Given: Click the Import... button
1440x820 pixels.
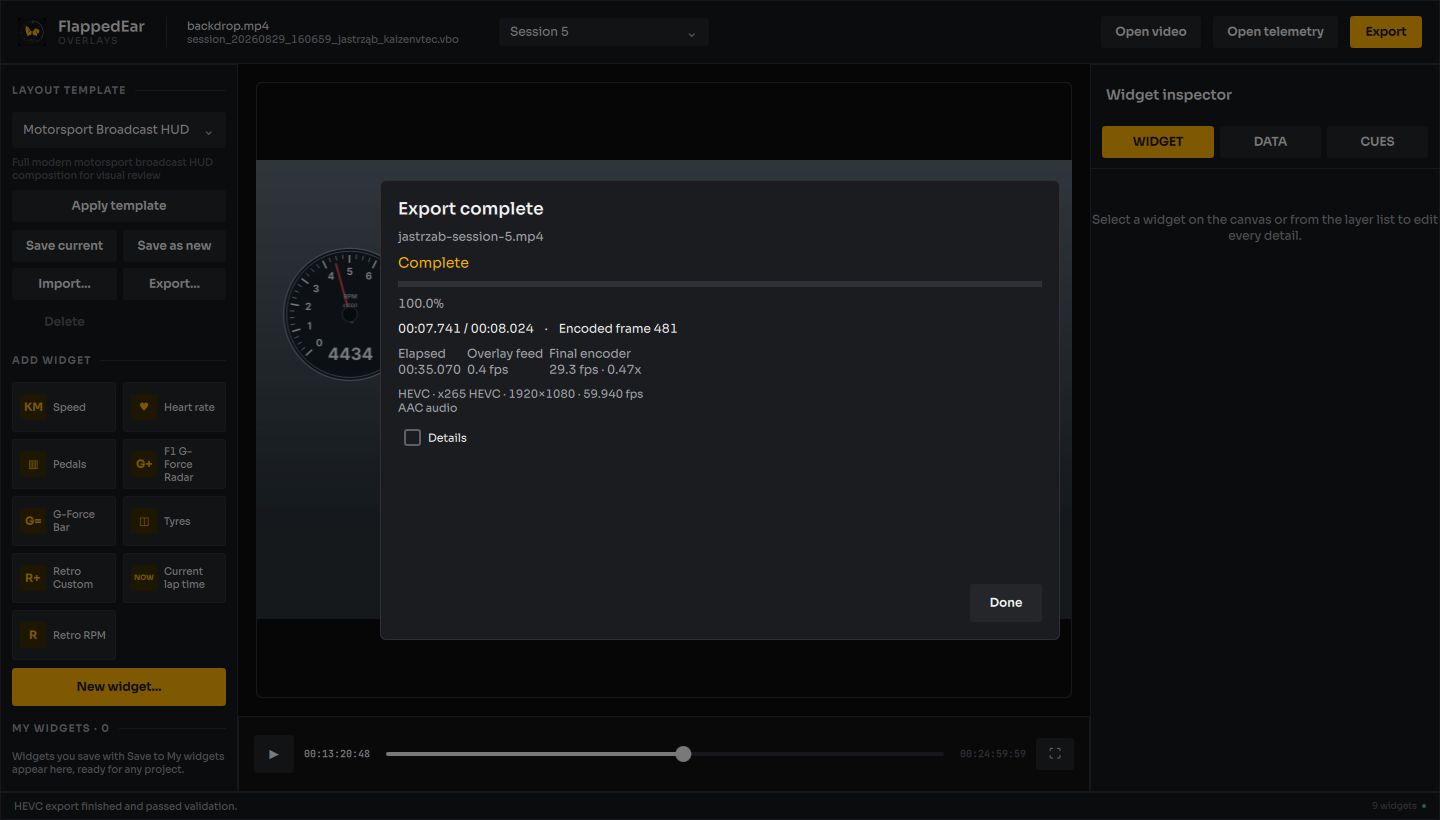Looking at the screenshot, I should pyautogui.click(x=64, y=284).
